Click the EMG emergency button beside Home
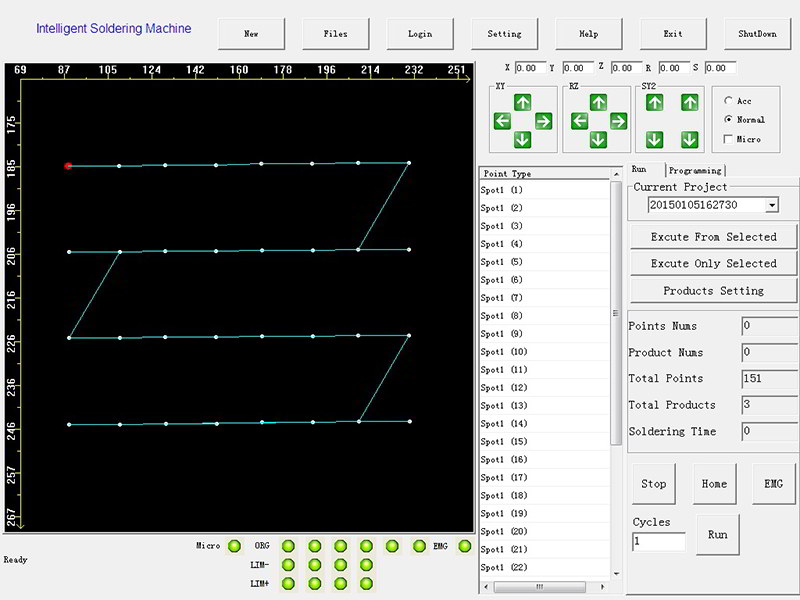Viewport: 800px width, 600px height. (x=773, y=484)
